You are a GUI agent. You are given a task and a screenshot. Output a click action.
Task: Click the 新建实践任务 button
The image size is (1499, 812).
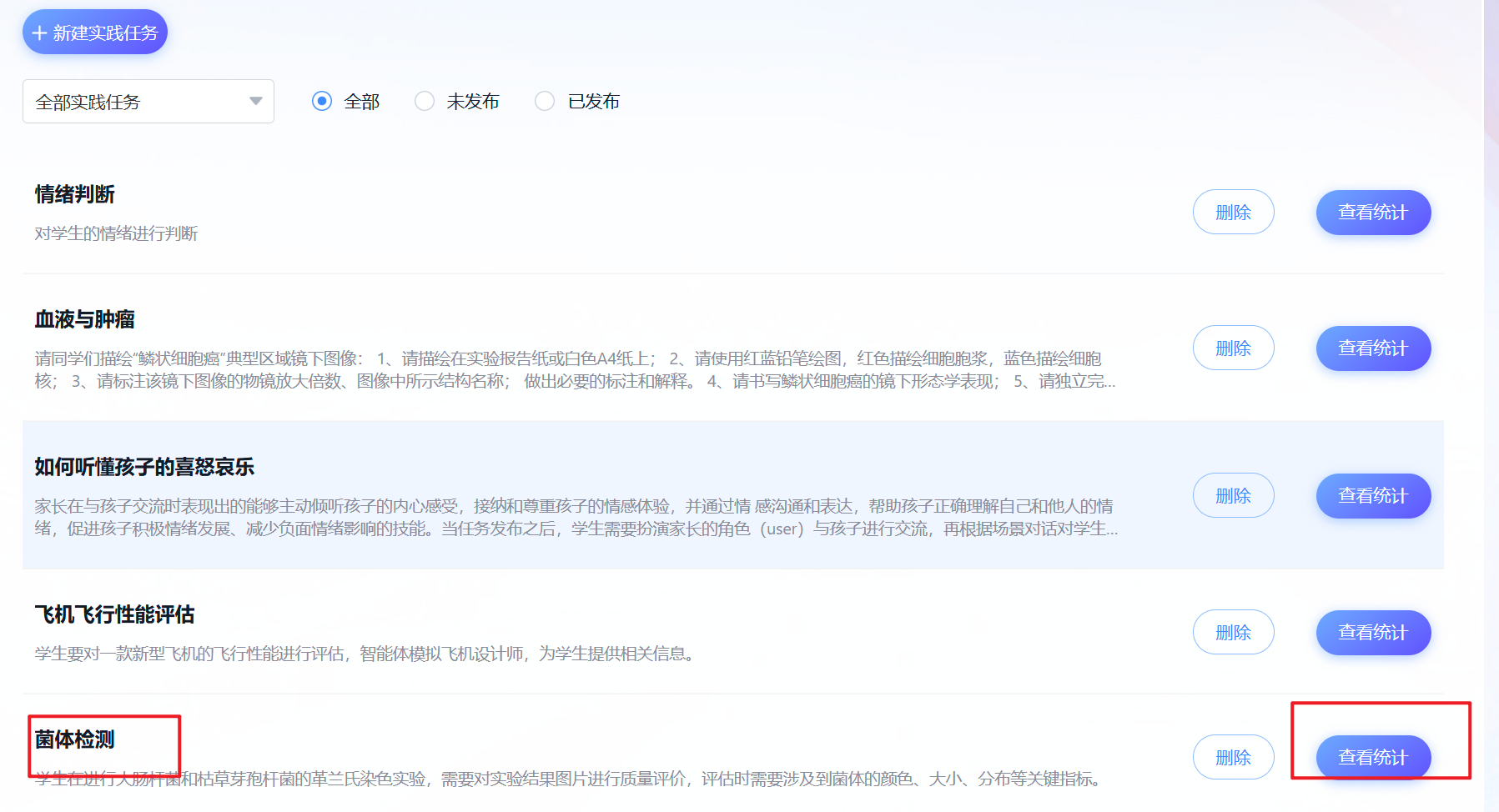[x=95, y=33]
